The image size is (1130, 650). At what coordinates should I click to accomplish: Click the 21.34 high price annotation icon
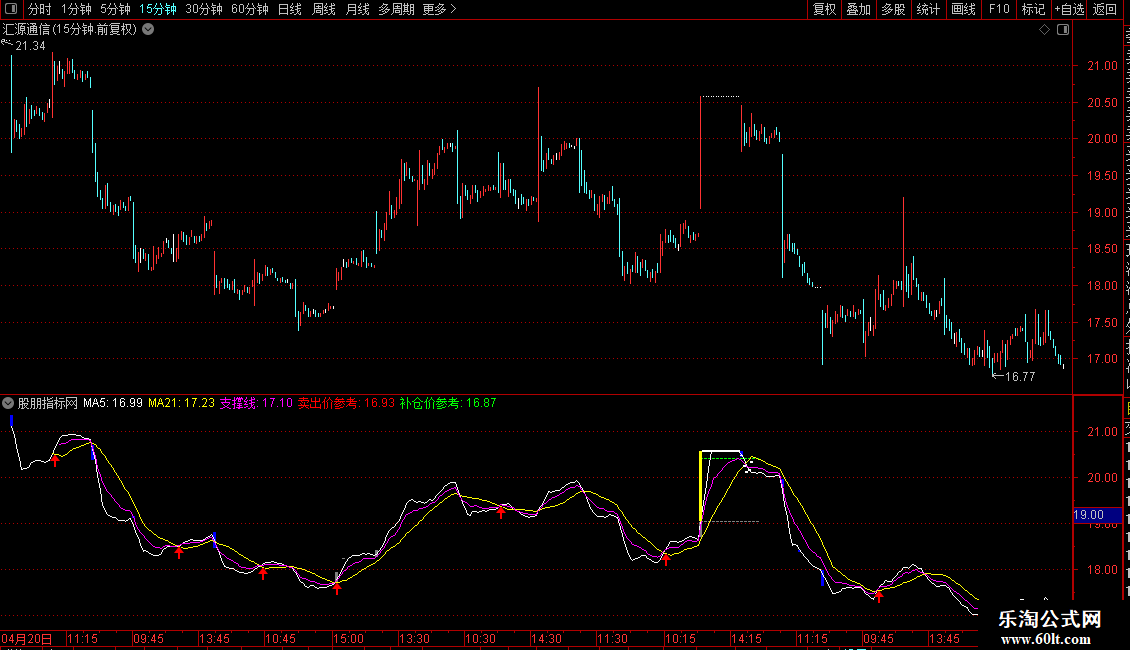pyautogui.click(x=7, y=44)
